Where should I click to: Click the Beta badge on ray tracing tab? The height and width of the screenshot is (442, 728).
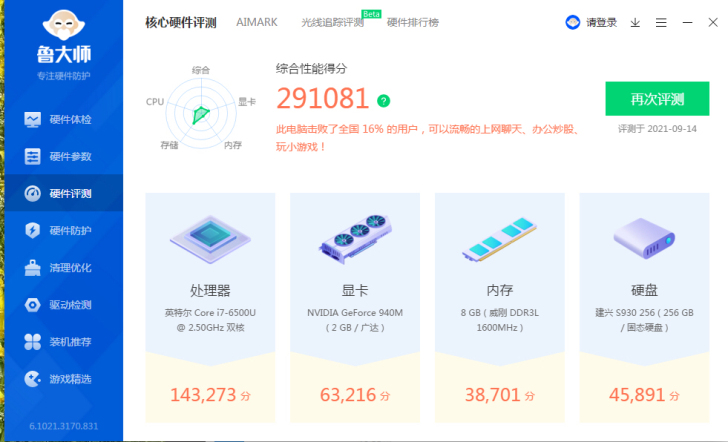[x=371, y=14]
